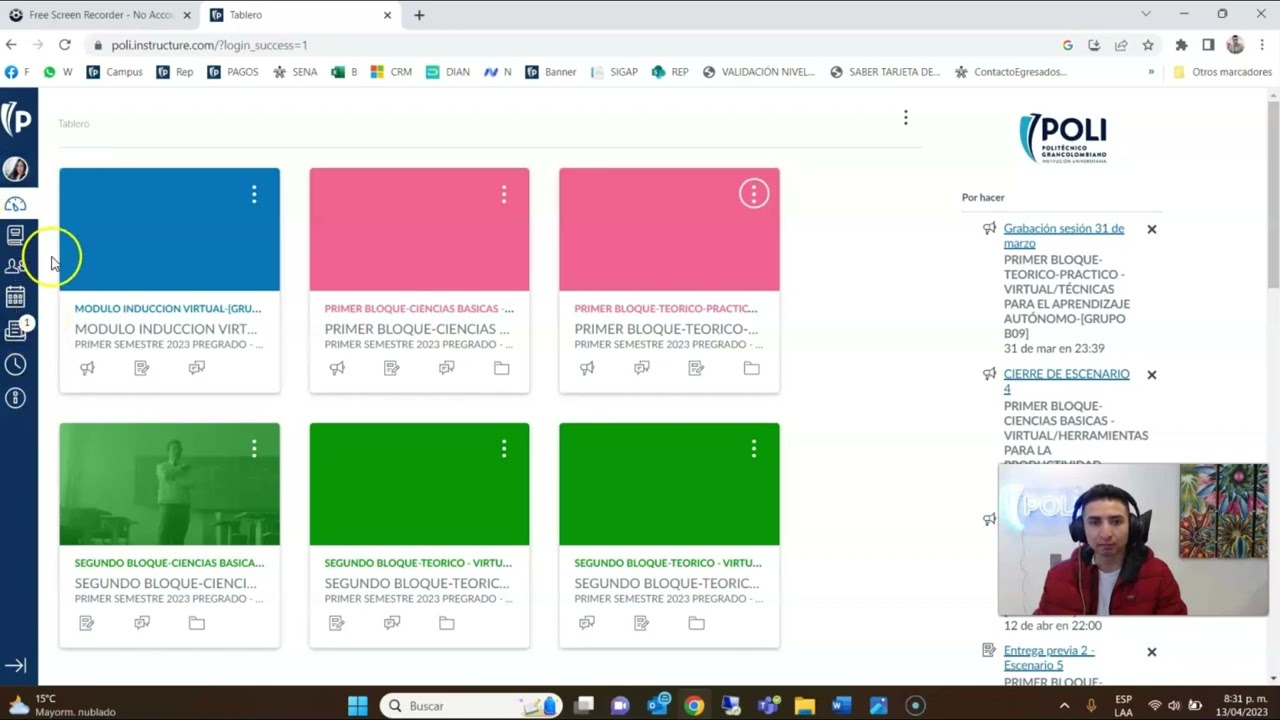Select the Tablero browser tab
Viewport: 1280px width, 720px height.
pyautogui.click(x=300, y=15)
